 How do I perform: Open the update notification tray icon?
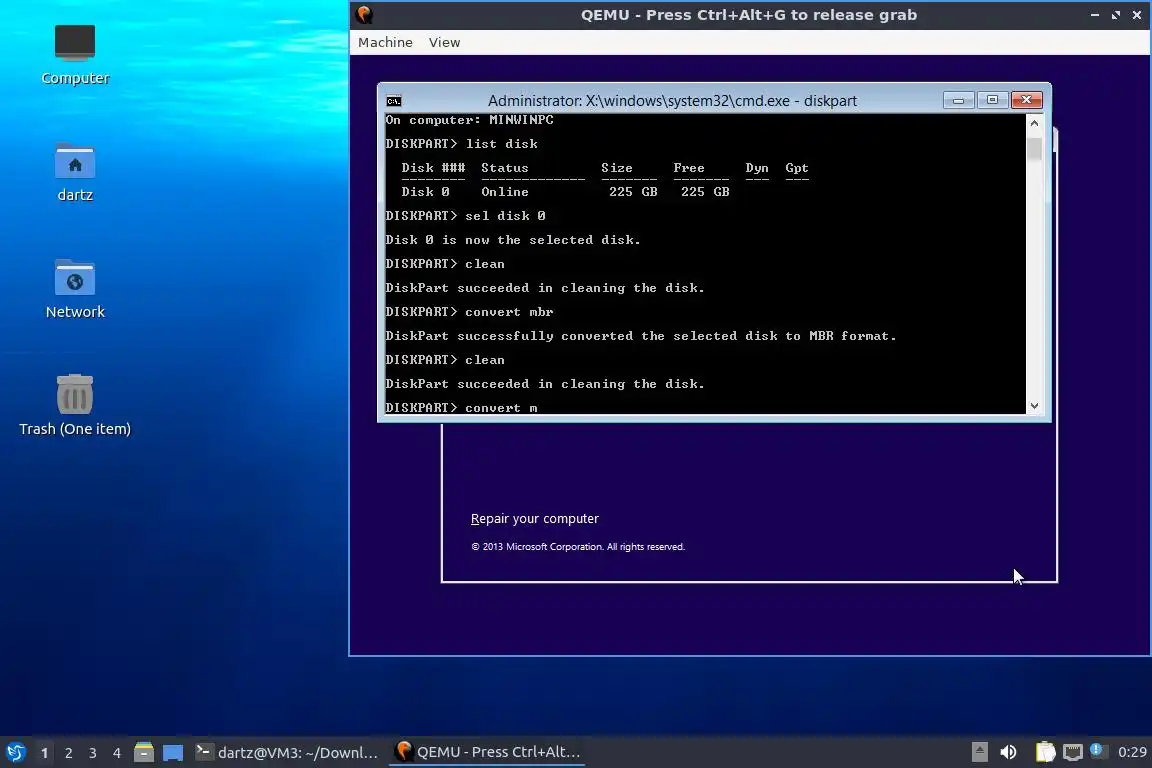[1098, 750]
